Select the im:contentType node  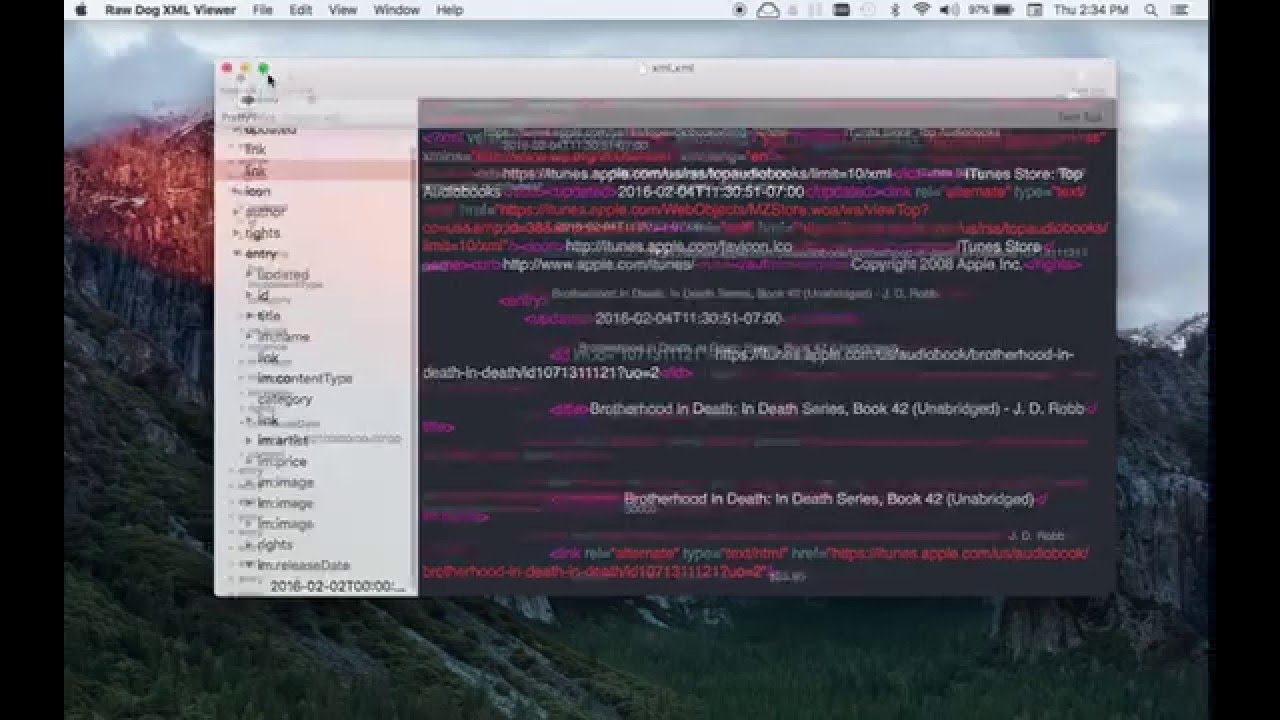coord(305,378)
